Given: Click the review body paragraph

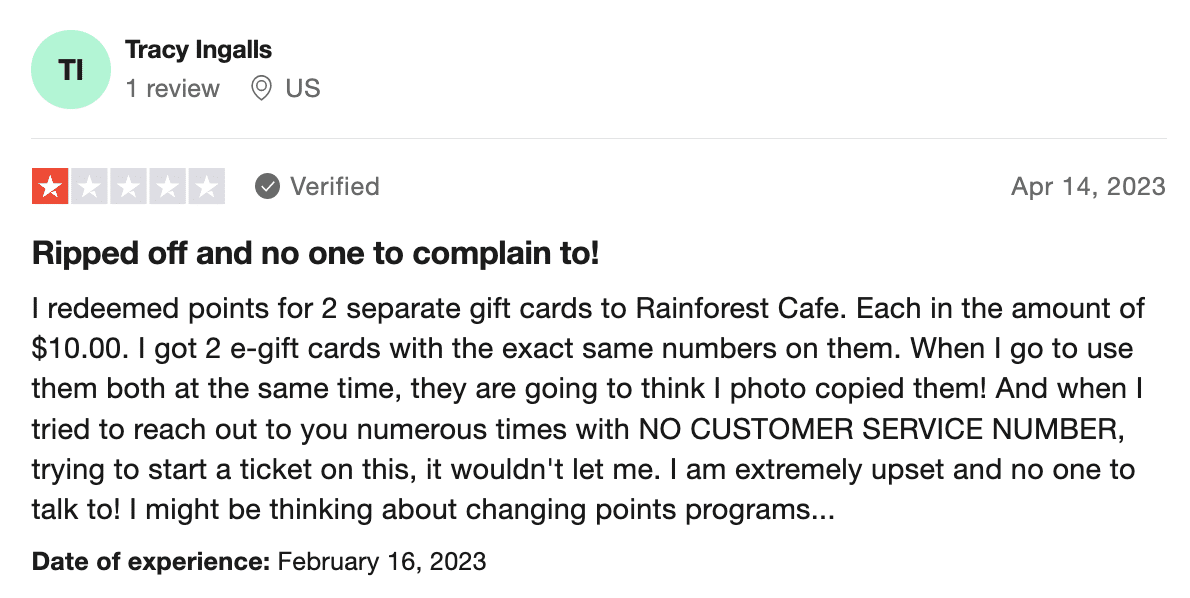Looking at the screenshot, I should click(588, 408).
